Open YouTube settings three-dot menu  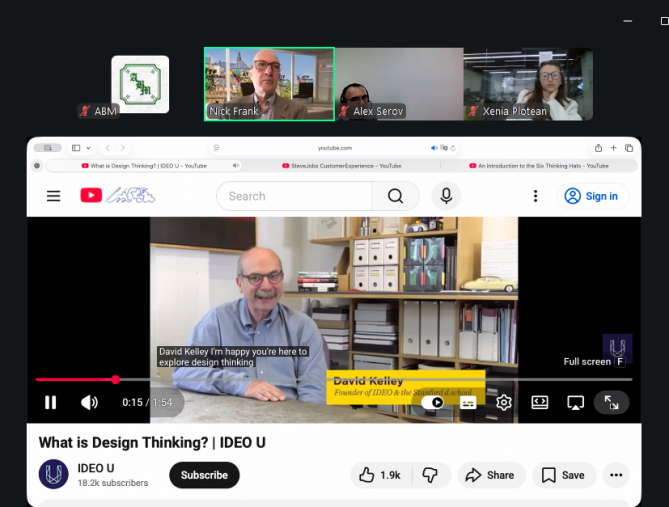535,196
